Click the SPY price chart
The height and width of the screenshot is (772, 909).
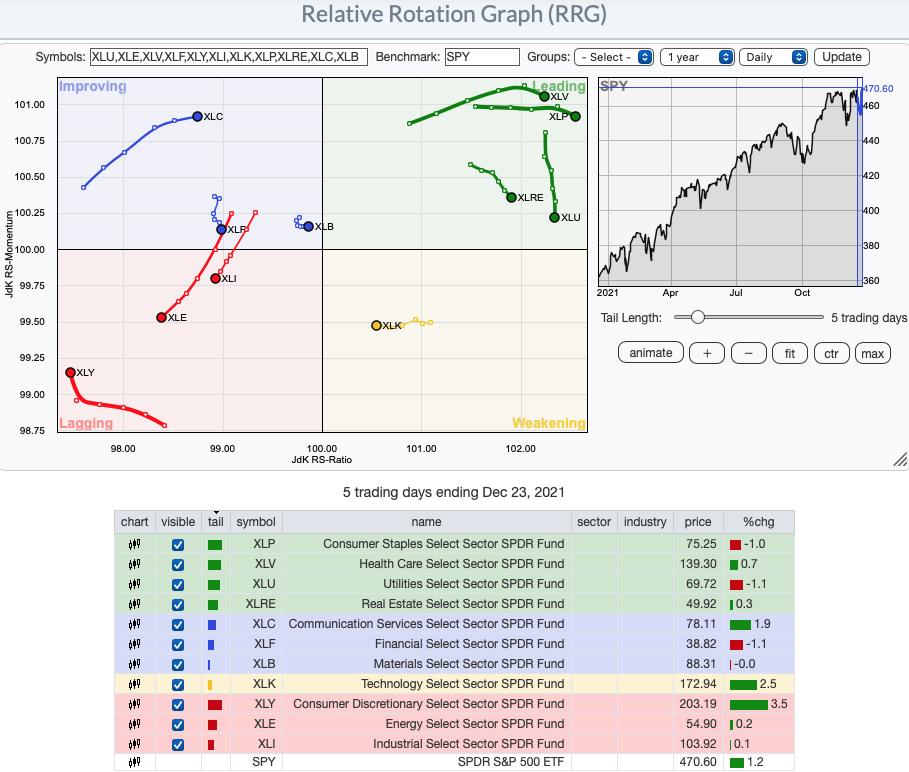[x=730, y=182]
